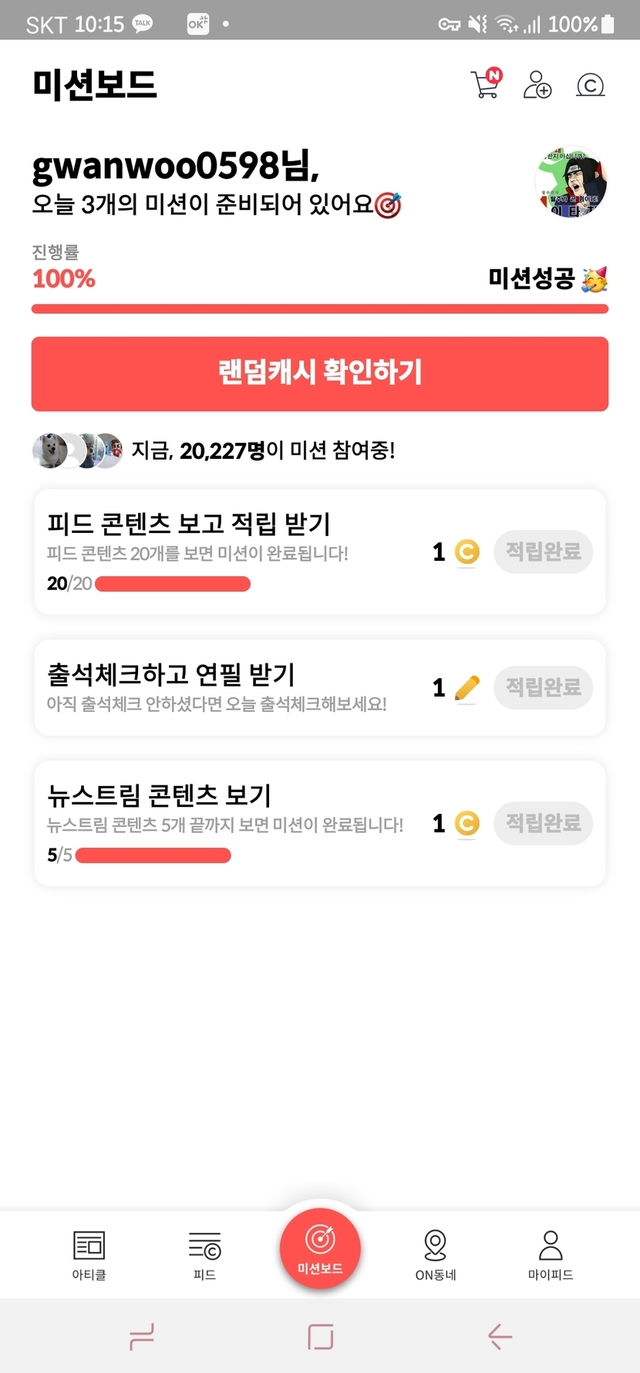Tap the Android back navigation button

coord(499,1336)
